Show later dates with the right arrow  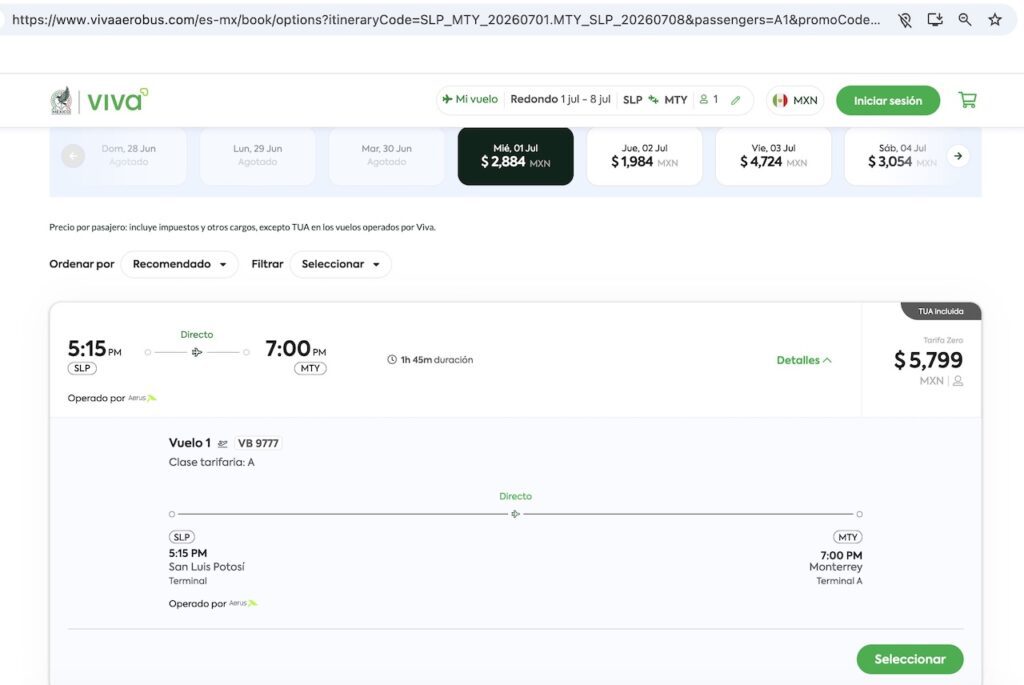[x=958, y=156]
